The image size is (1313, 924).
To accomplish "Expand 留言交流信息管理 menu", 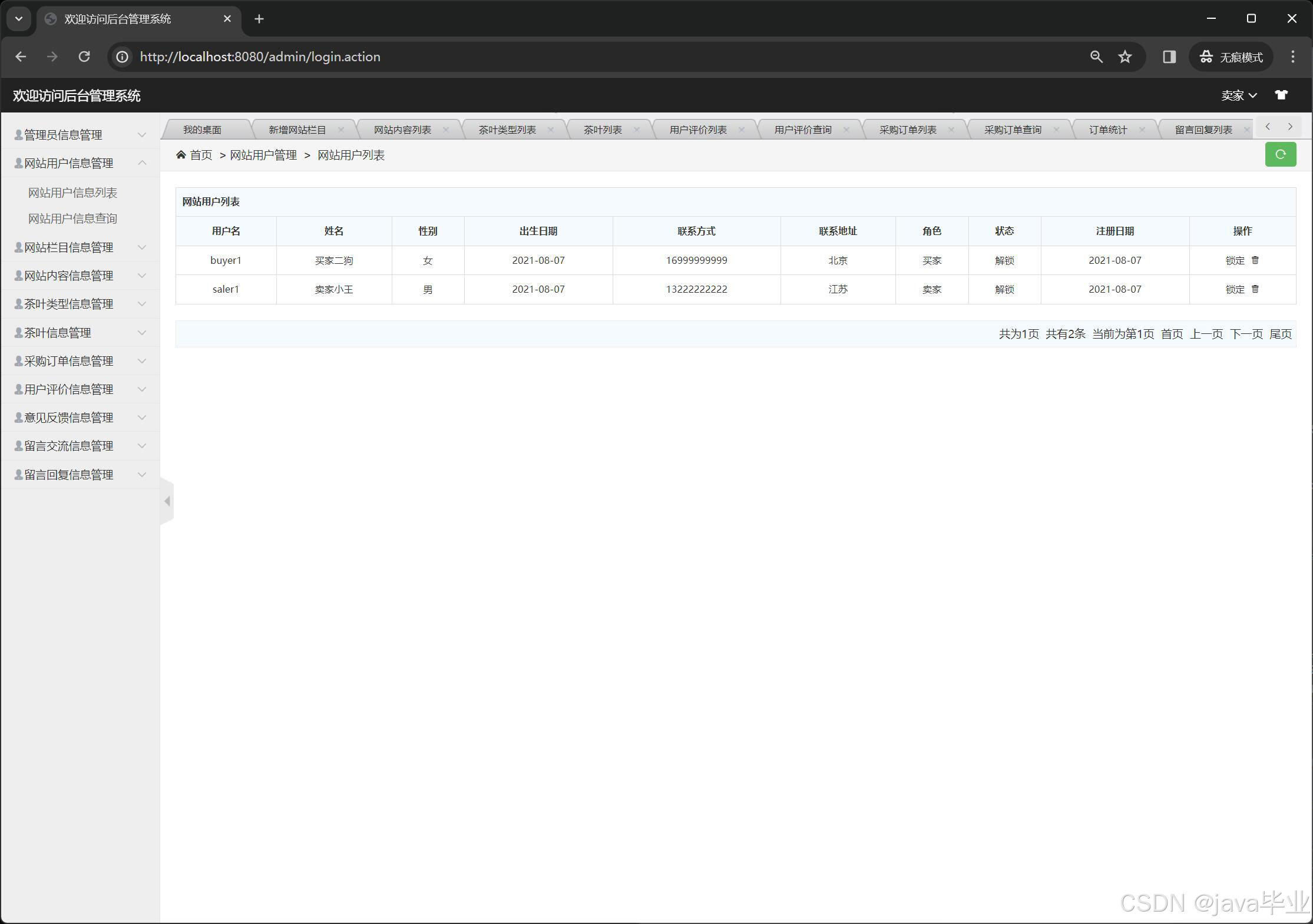I will [x=80, y=446].
